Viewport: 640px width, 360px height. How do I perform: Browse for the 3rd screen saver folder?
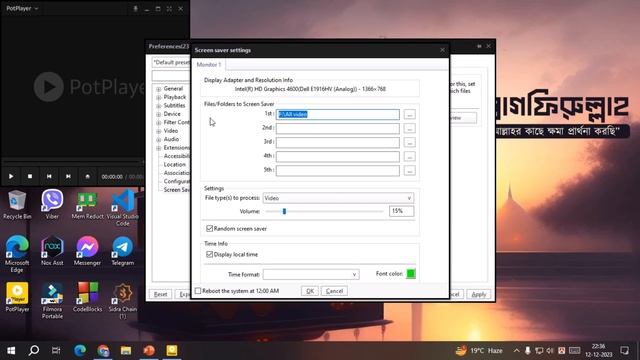tap(409, 142)
